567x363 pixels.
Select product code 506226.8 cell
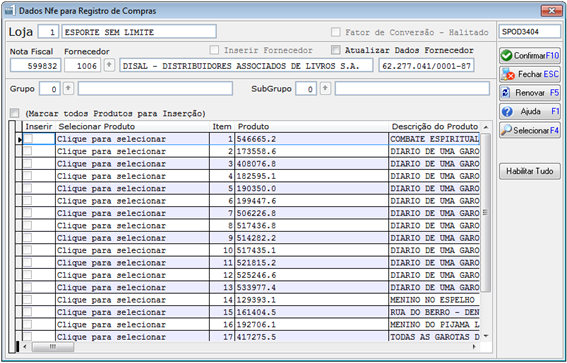(312, 213)
